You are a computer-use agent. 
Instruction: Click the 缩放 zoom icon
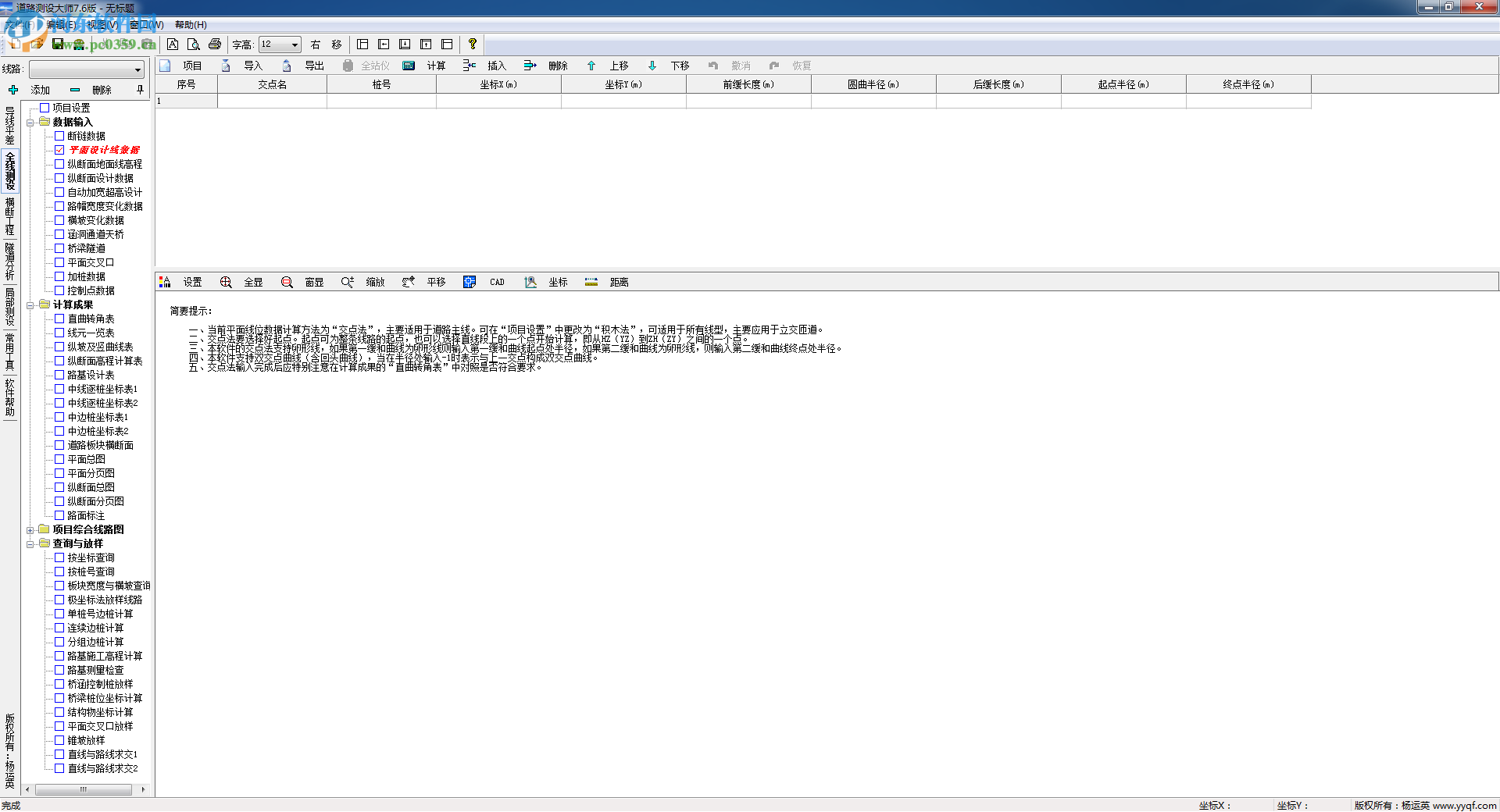[x=348, y=282]
